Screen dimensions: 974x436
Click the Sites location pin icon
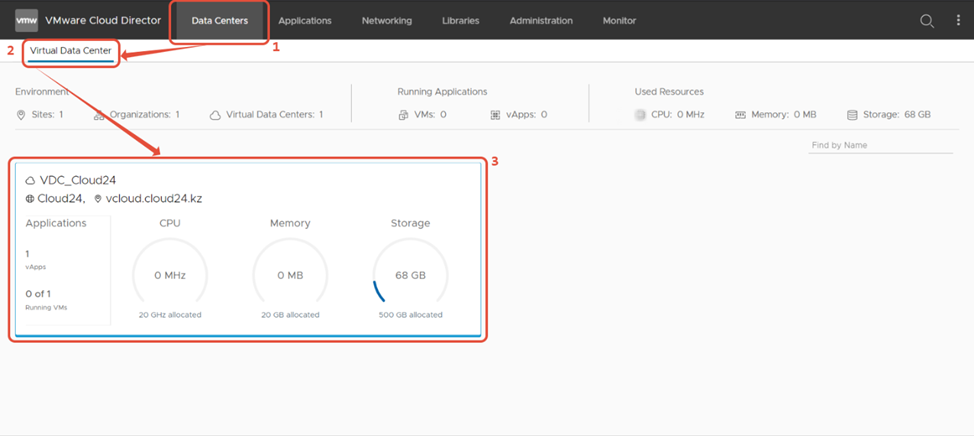pos(21,115)
